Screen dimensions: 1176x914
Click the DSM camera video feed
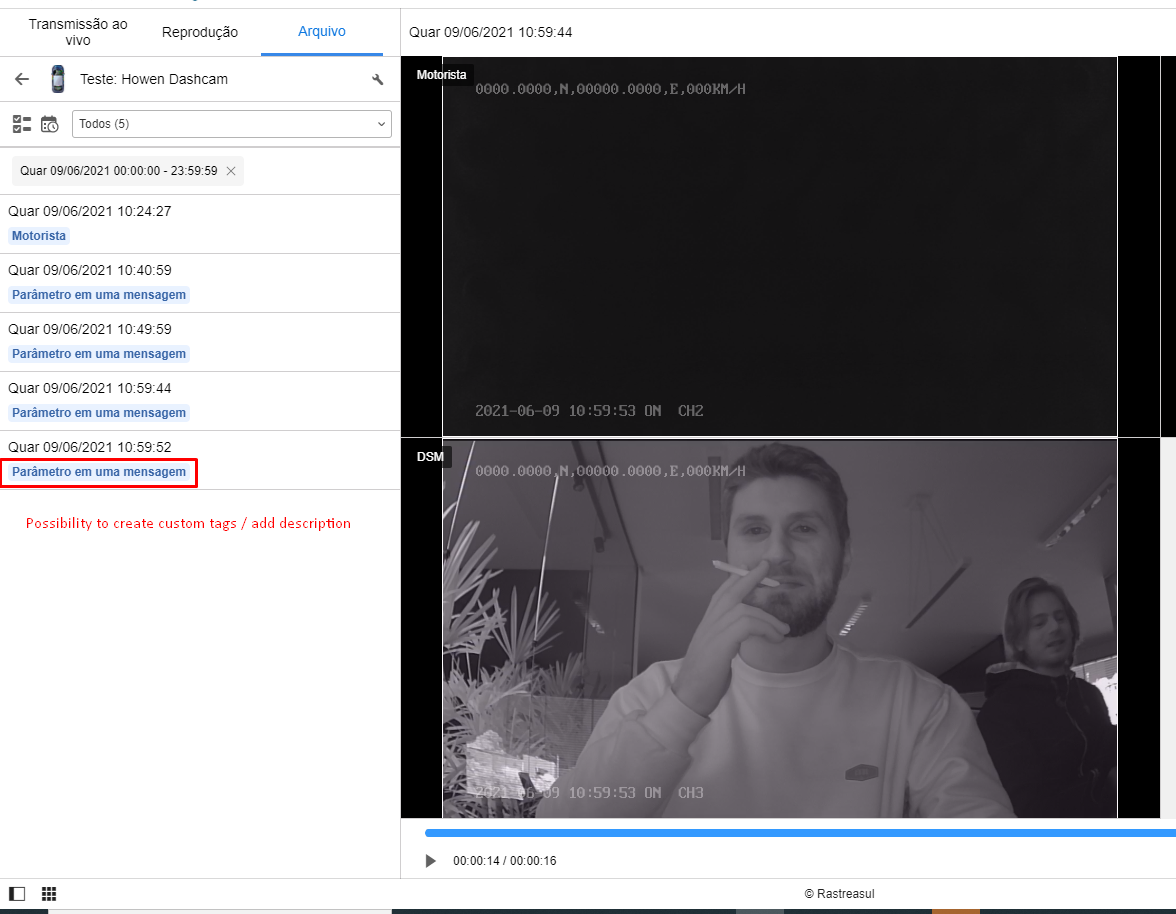tap(778, 628)
